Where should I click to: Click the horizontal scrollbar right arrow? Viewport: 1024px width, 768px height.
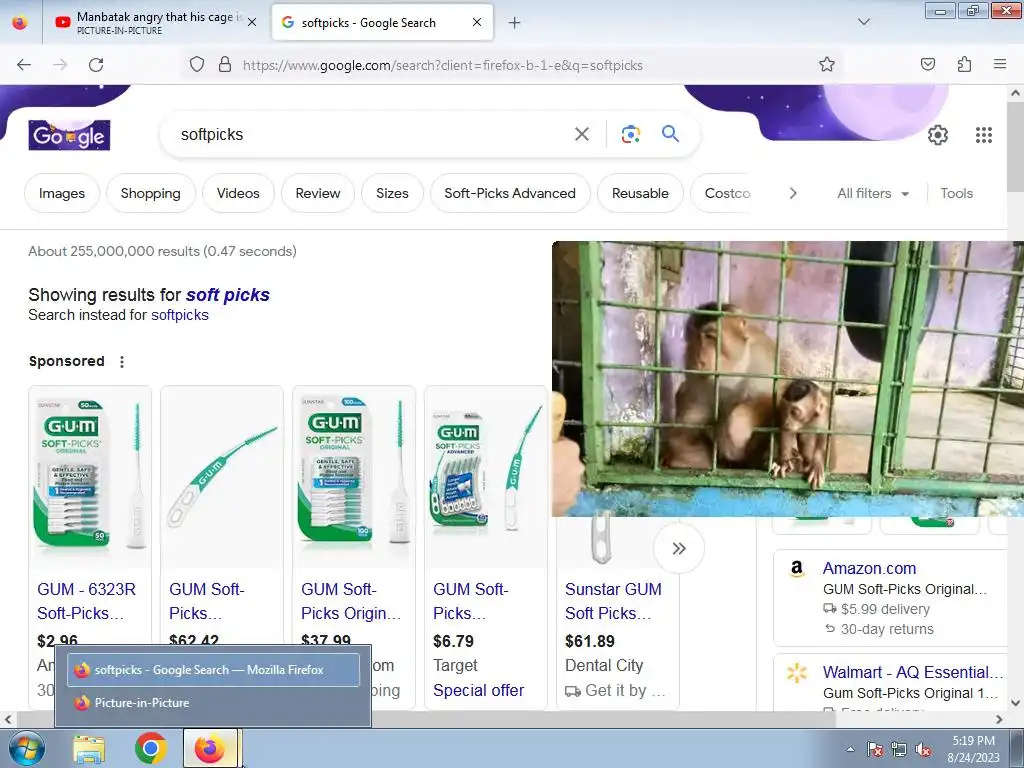coord(999,719)
